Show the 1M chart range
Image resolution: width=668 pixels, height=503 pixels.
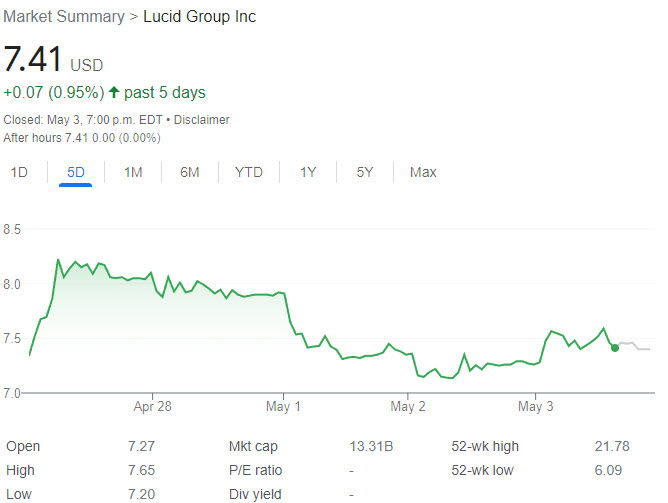coord(133,172)
